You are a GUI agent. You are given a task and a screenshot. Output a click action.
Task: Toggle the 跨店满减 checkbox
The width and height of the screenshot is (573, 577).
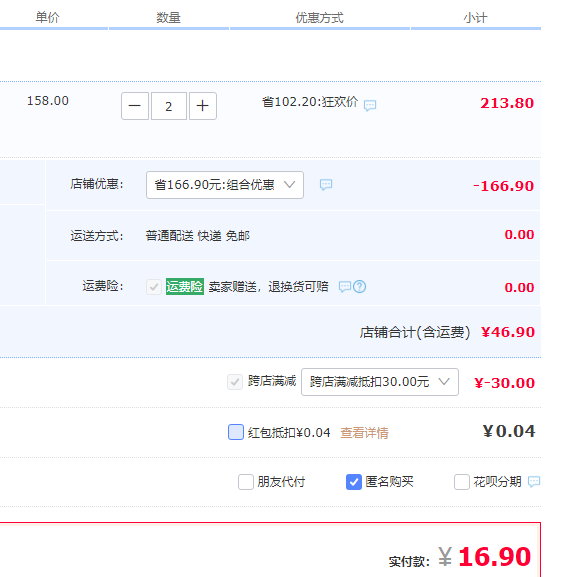235,382
